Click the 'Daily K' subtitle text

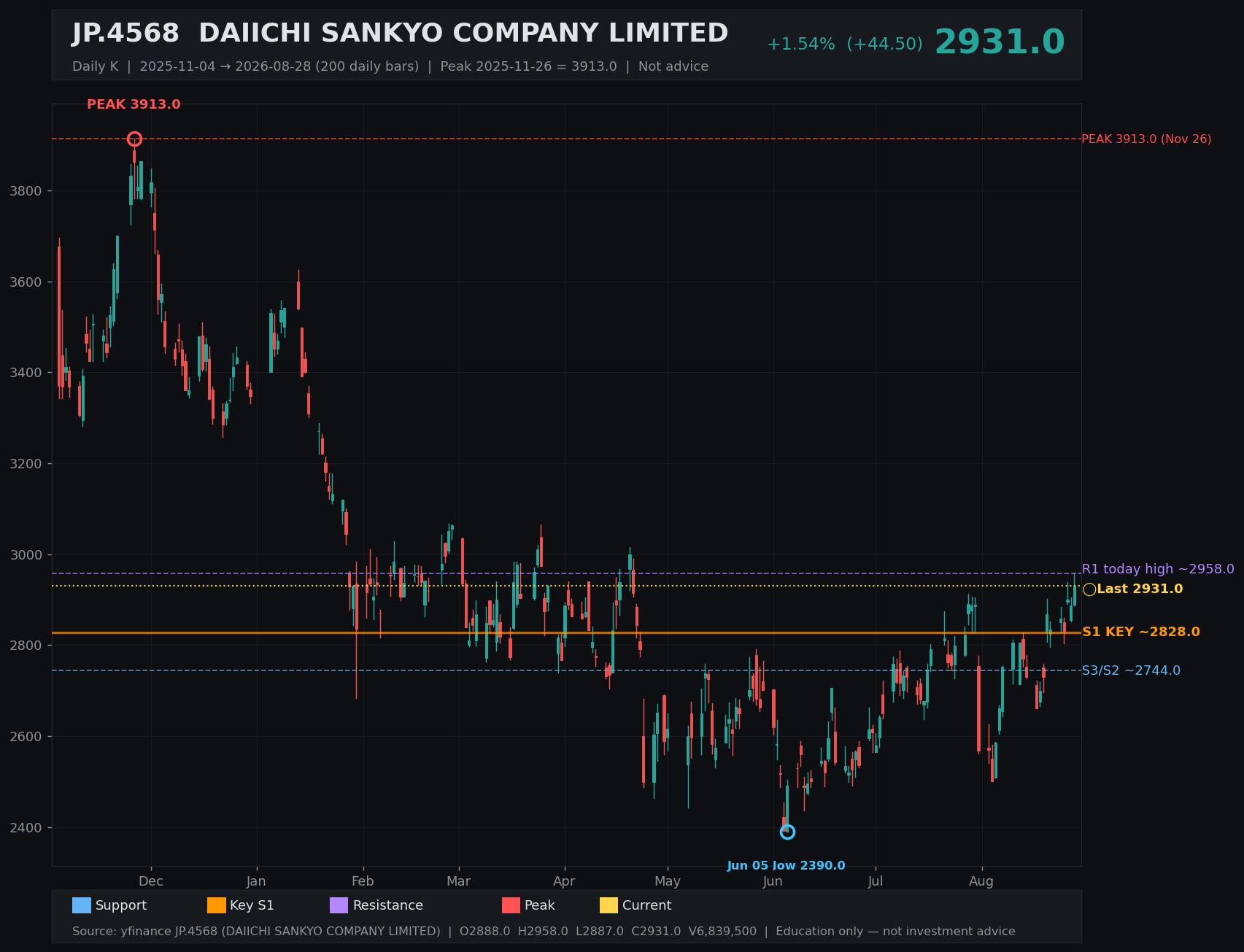(x=95, y=66)
